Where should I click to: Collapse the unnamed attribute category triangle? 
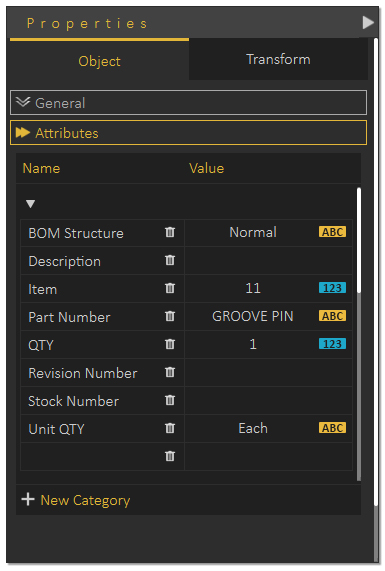[31, 204]
